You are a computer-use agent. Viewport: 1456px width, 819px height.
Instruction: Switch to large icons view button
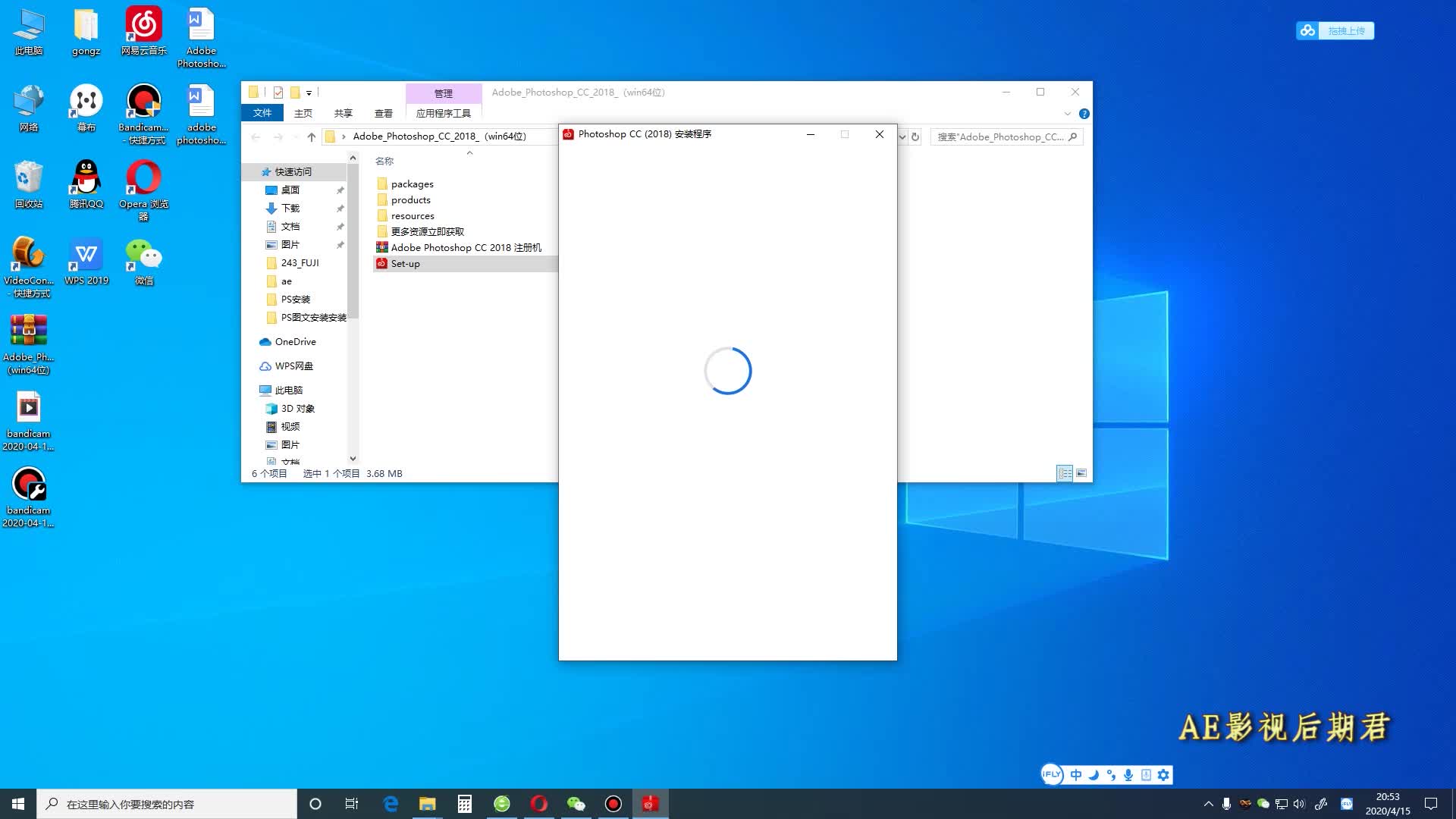point(1081,473)
